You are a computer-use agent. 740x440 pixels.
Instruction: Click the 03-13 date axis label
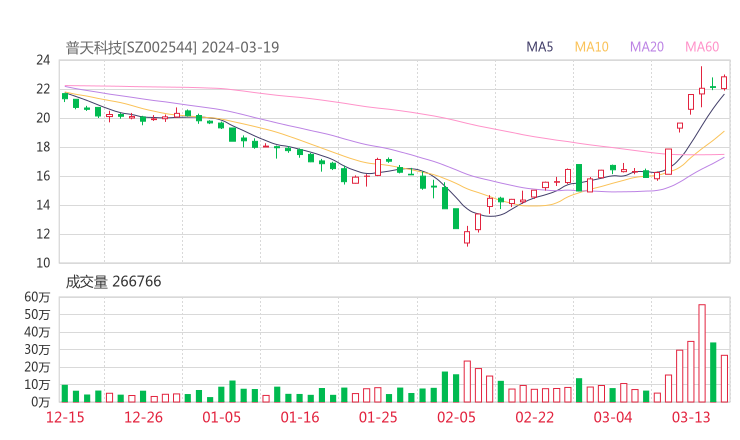691,417
